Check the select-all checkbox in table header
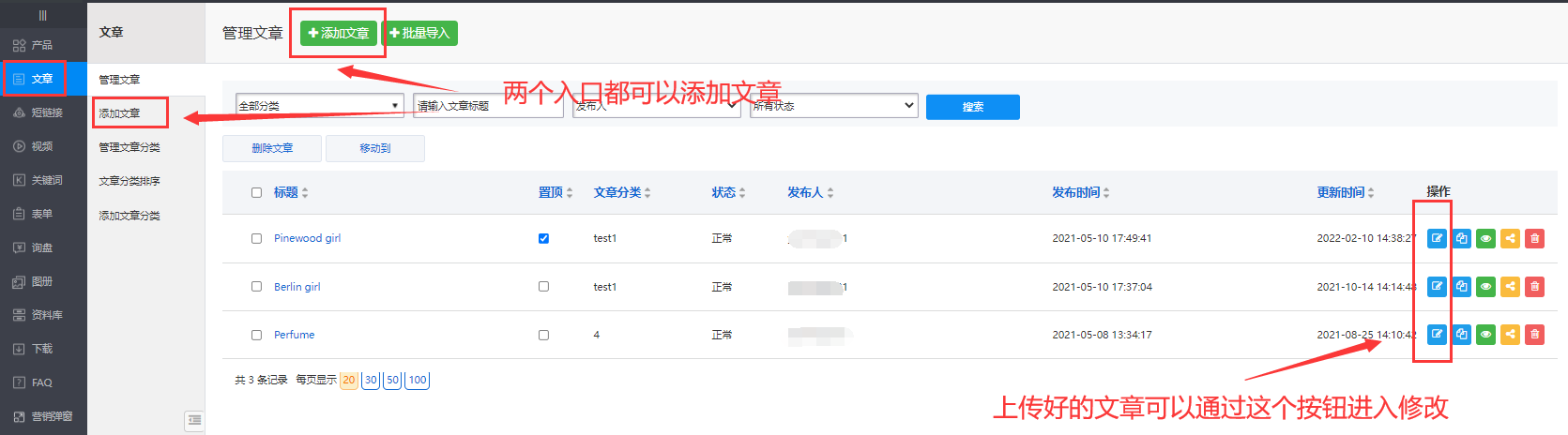The image size is (1568, 435). pyautogui.click(x=256, y=192)
